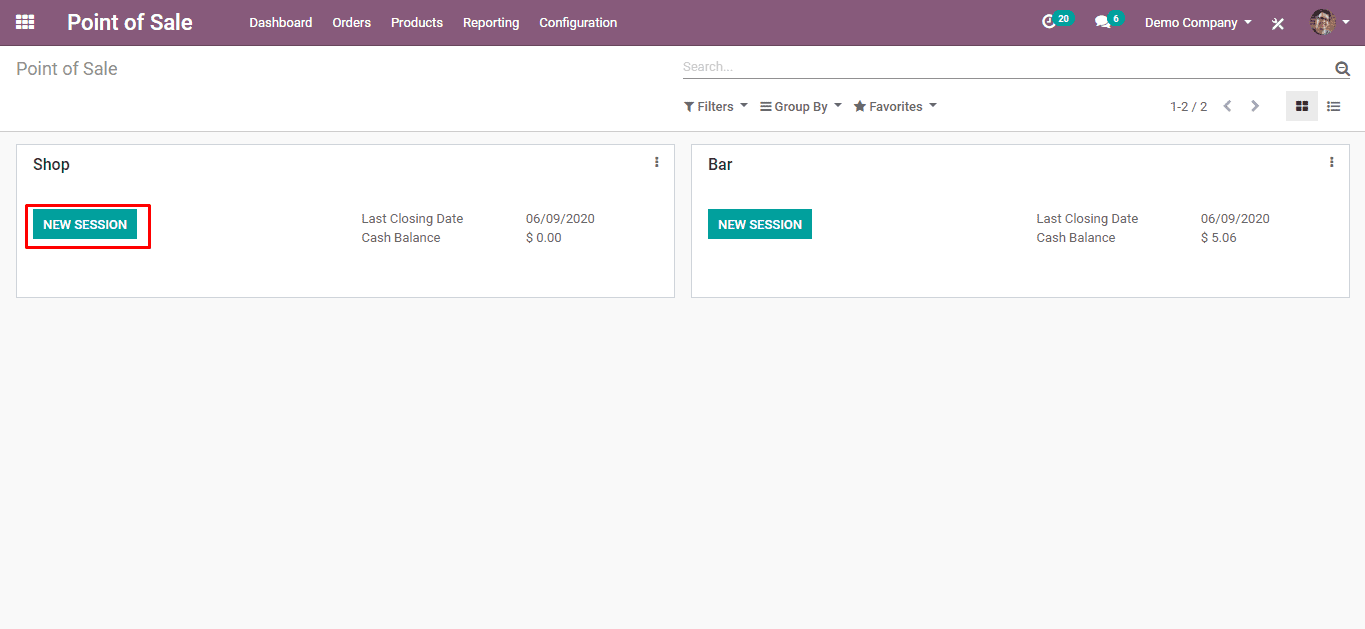Click the Search input field
Image resolution: width=1365 pixels, height=629 pixels.
pyautogui.click(x=1007, y=67)
